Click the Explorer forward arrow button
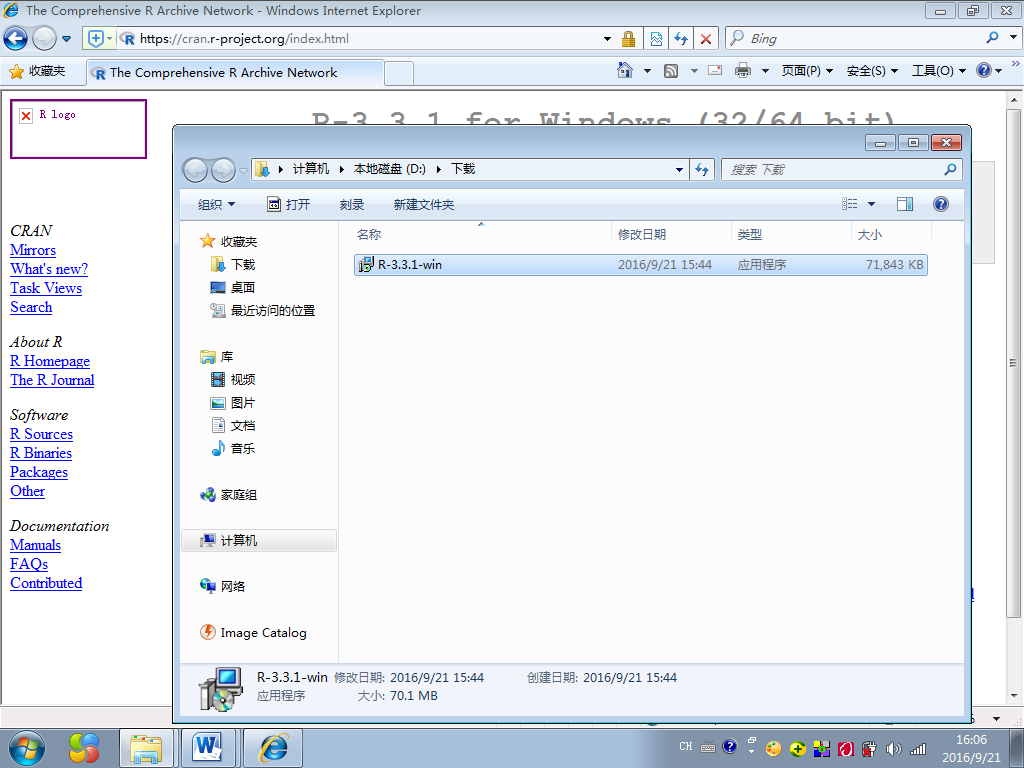This screenshot has width=1024, height=768. pos(223,170)
